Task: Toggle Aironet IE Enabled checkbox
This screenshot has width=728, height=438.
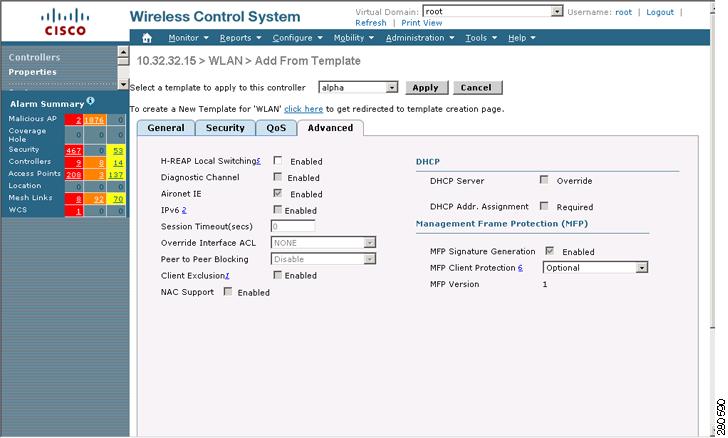Action: [x=278, y=193]
